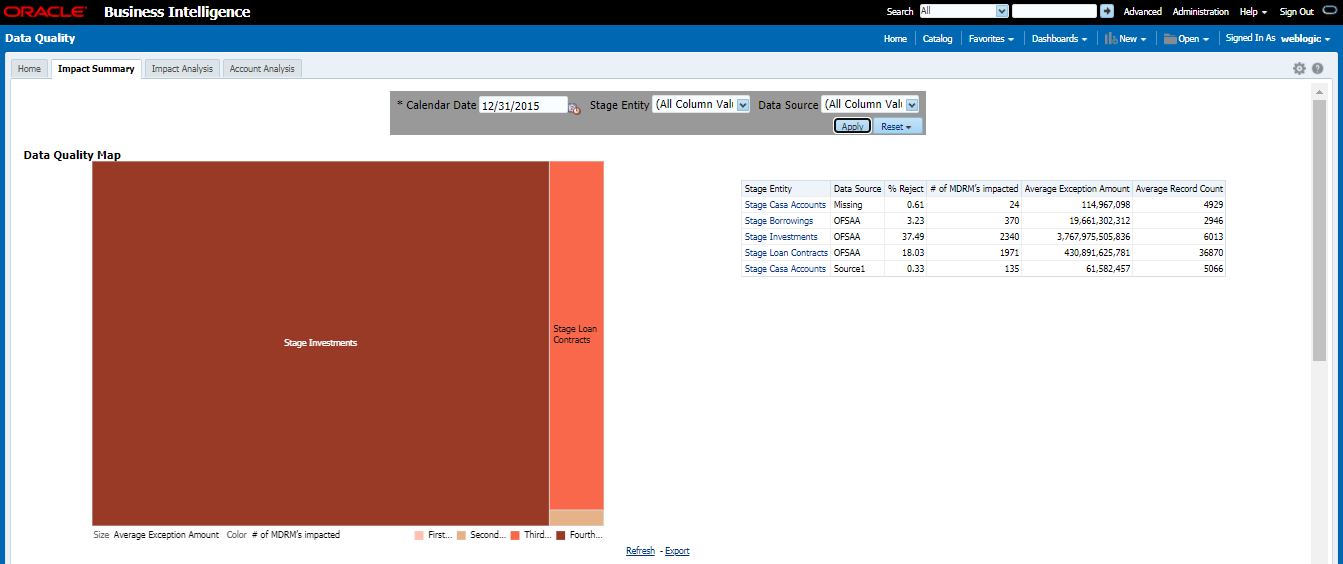Switch to the Impact Analysis tab
Screen dimensions: 1343x564
coord(182,69)
